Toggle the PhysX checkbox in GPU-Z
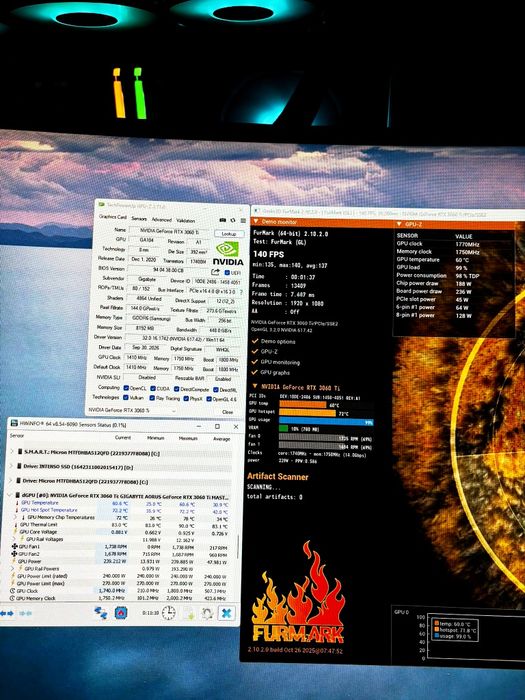 (186, 398)
